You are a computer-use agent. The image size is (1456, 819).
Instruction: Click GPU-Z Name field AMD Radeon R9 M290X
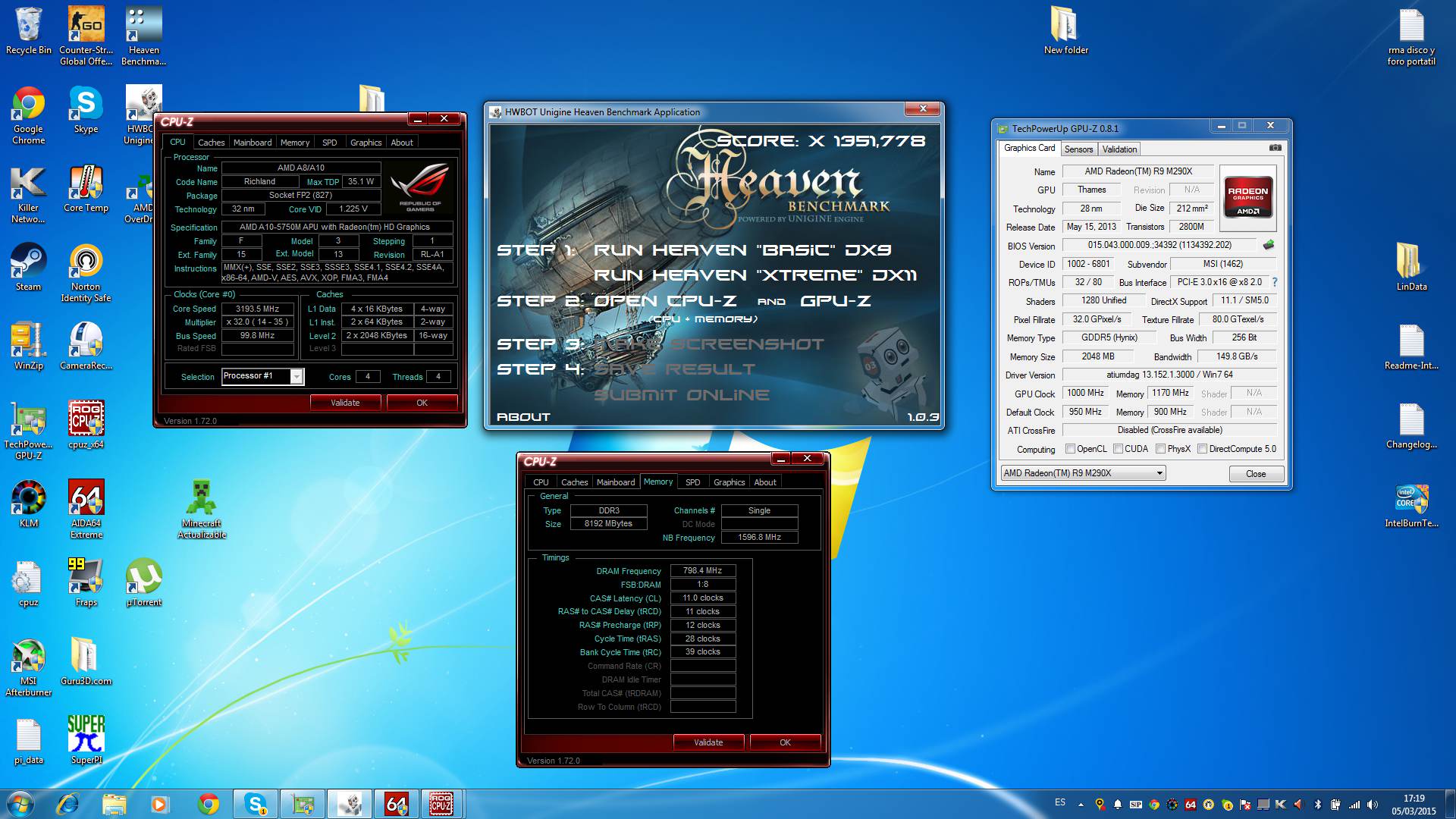1138,171
